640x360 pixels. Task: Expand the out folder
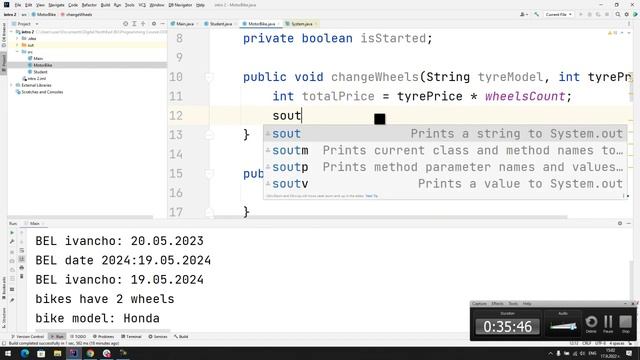pos(17,45)
